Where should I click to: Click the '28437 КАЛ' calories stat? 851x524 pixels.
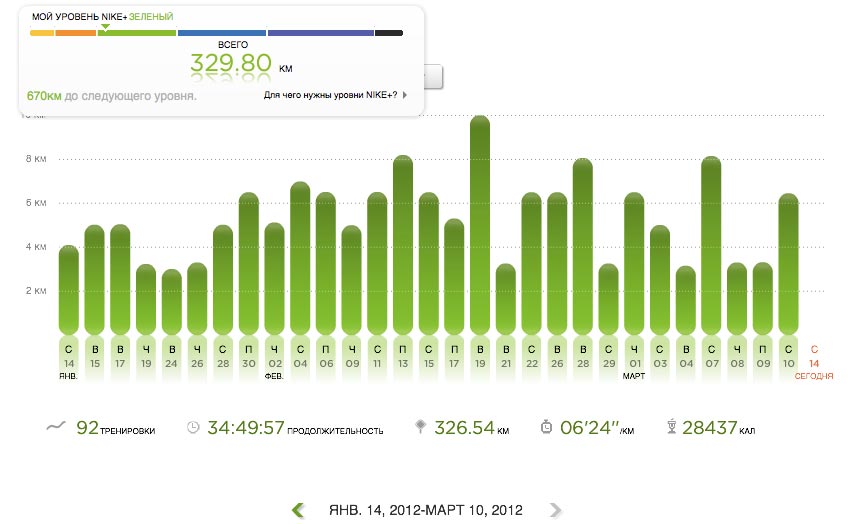[719, 428]
